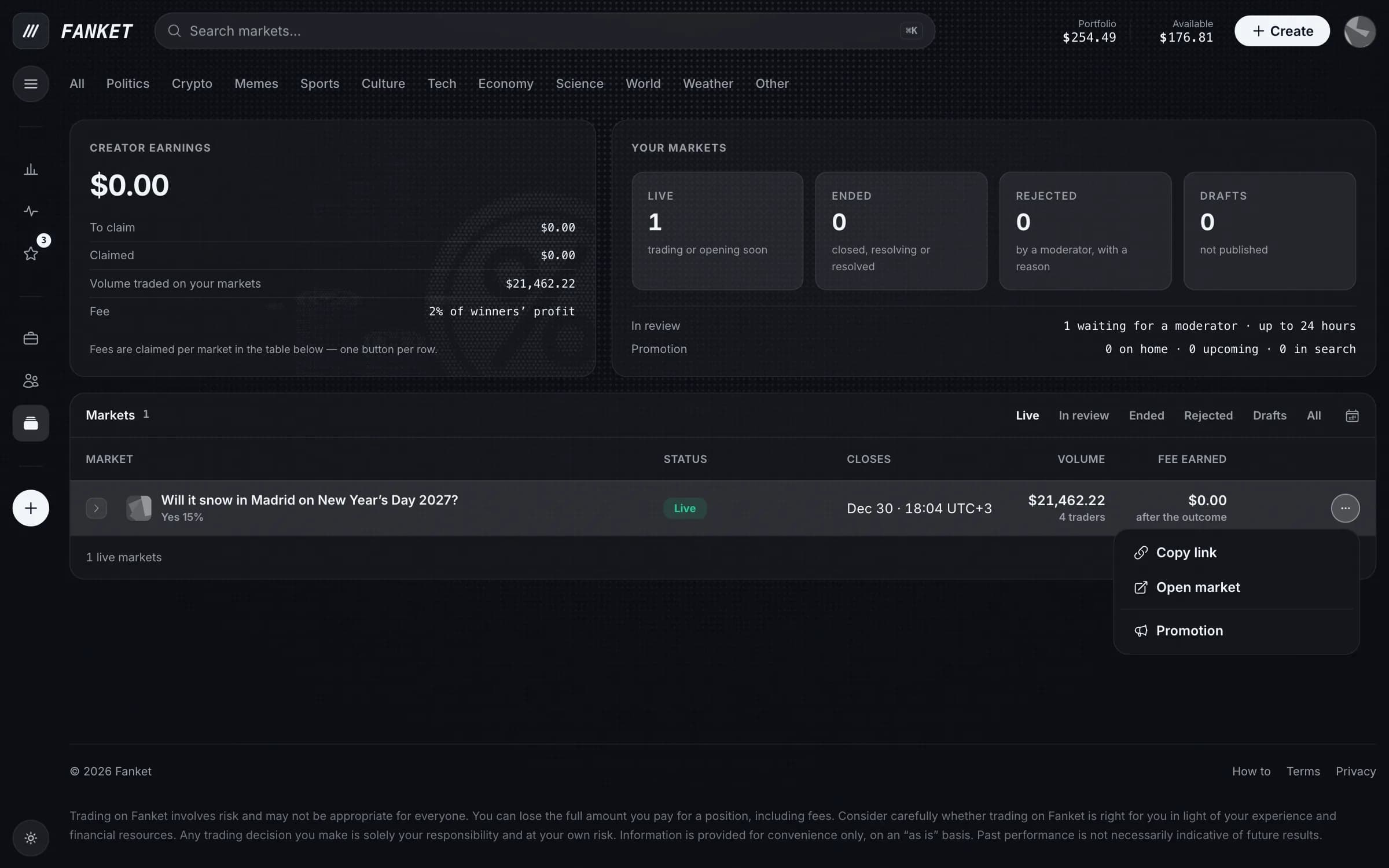Switch to the In review tab

(1083, 415)
